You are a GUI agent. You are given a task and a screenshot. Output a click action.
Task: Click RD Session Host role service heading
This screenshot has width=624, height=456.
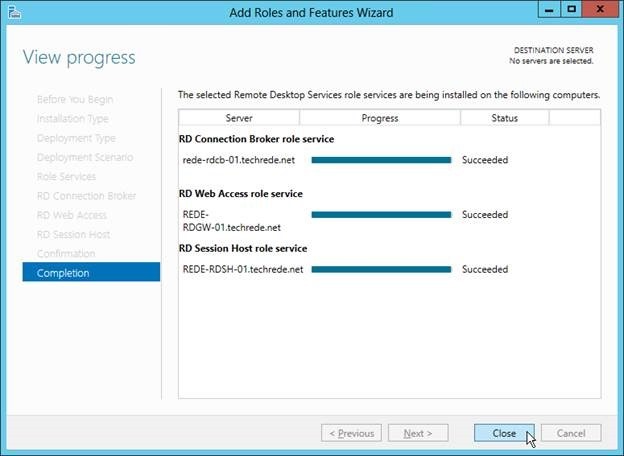(243, 248)
